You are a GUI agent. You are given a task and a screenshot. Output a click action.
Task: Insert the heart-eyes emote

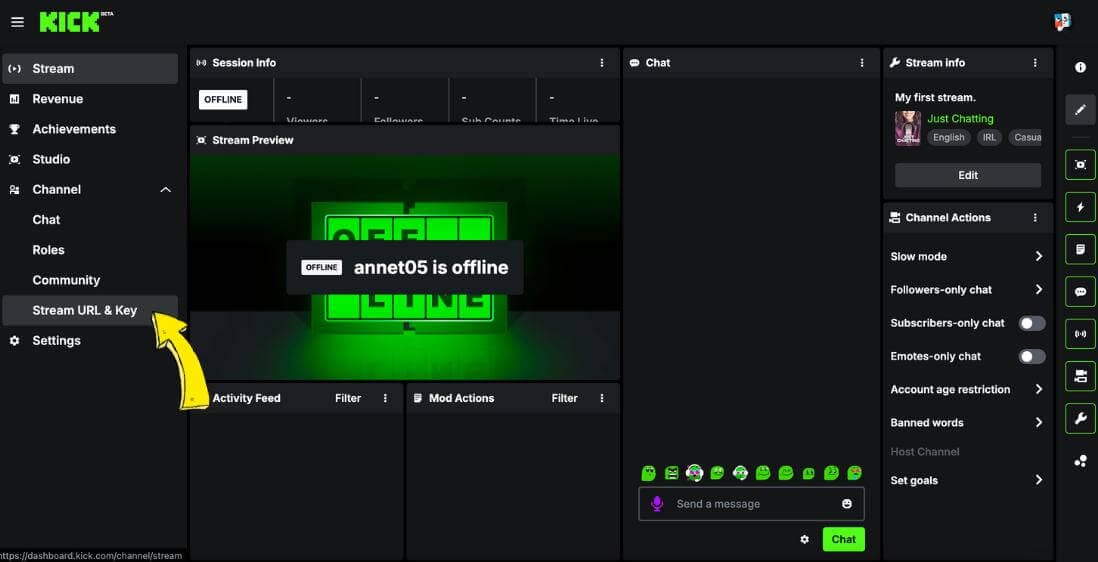(854, 473)
